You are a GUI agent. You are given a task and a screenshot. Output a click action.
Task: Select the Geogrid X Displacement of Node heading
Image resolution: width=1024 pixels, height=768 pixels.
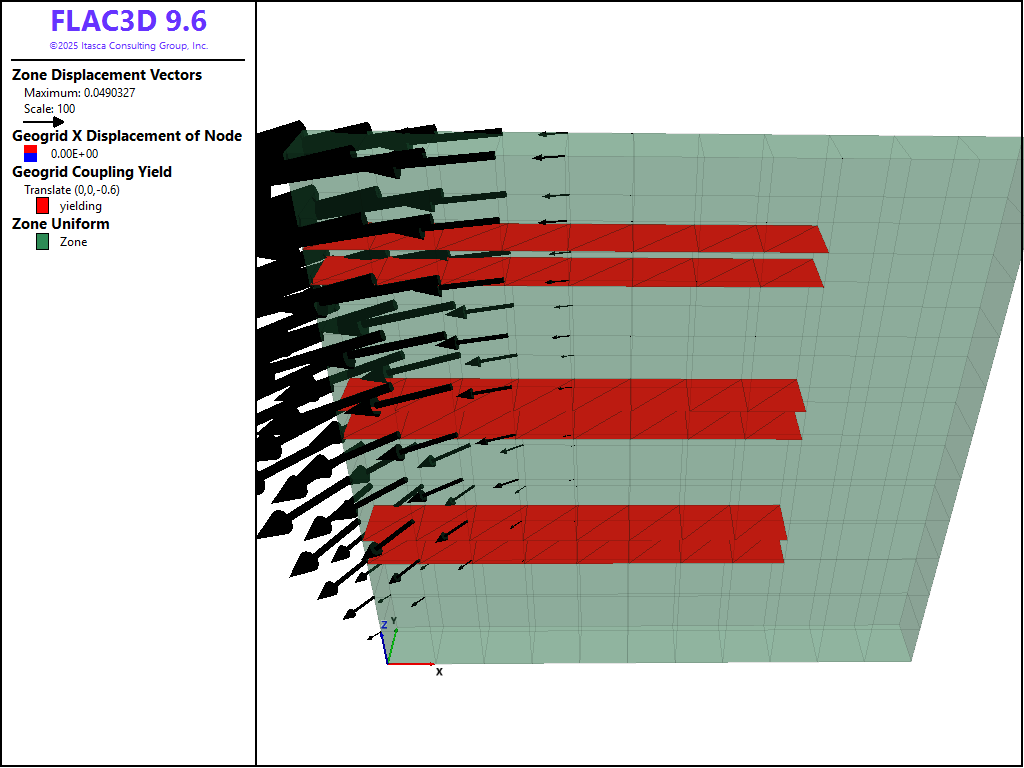click(127, 136)
